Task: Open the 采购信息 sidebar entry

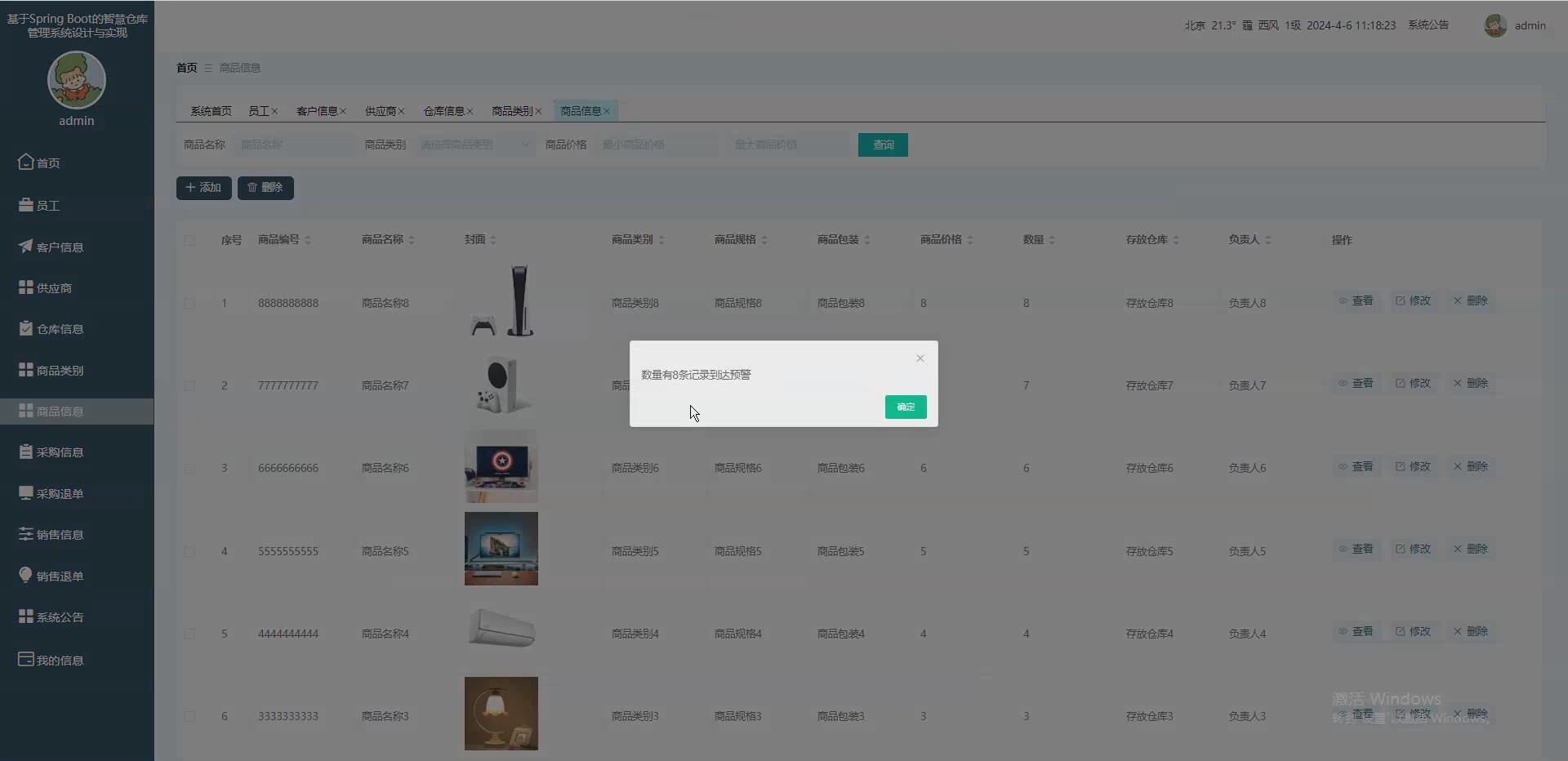Action: [59, 452]
